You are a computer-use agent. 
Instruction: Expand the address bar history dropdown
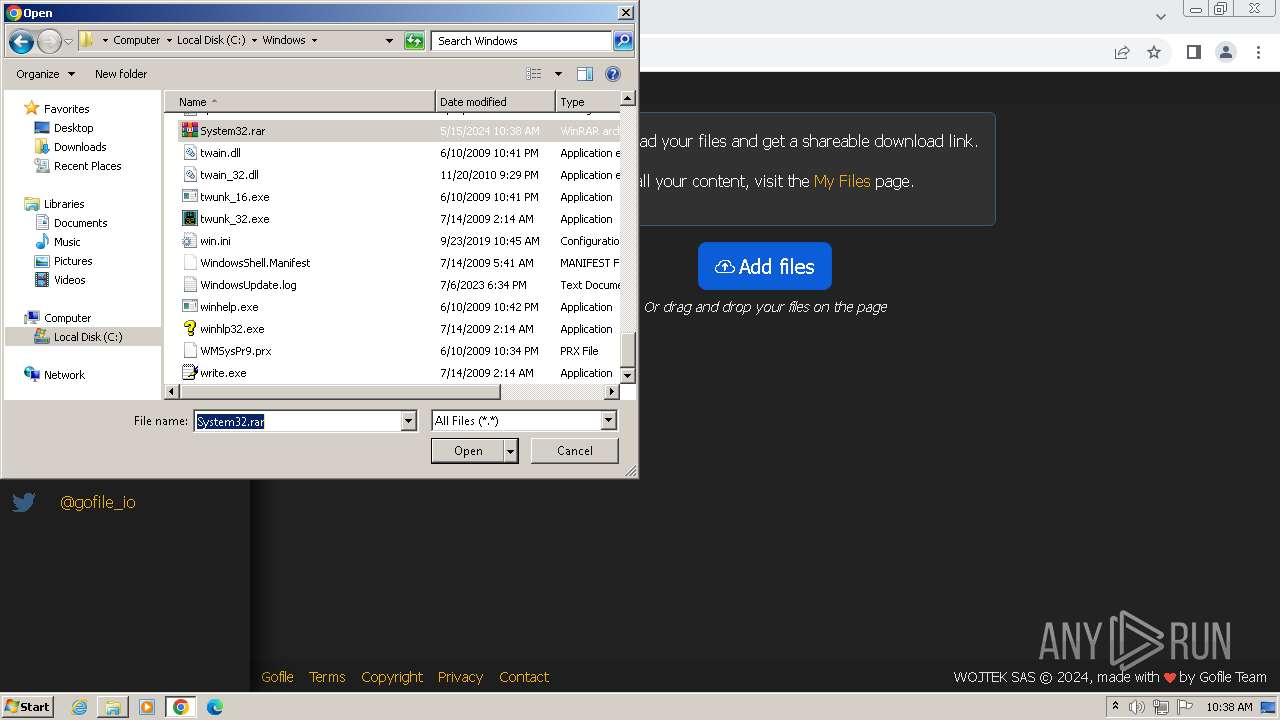click(x=389, y=41)
